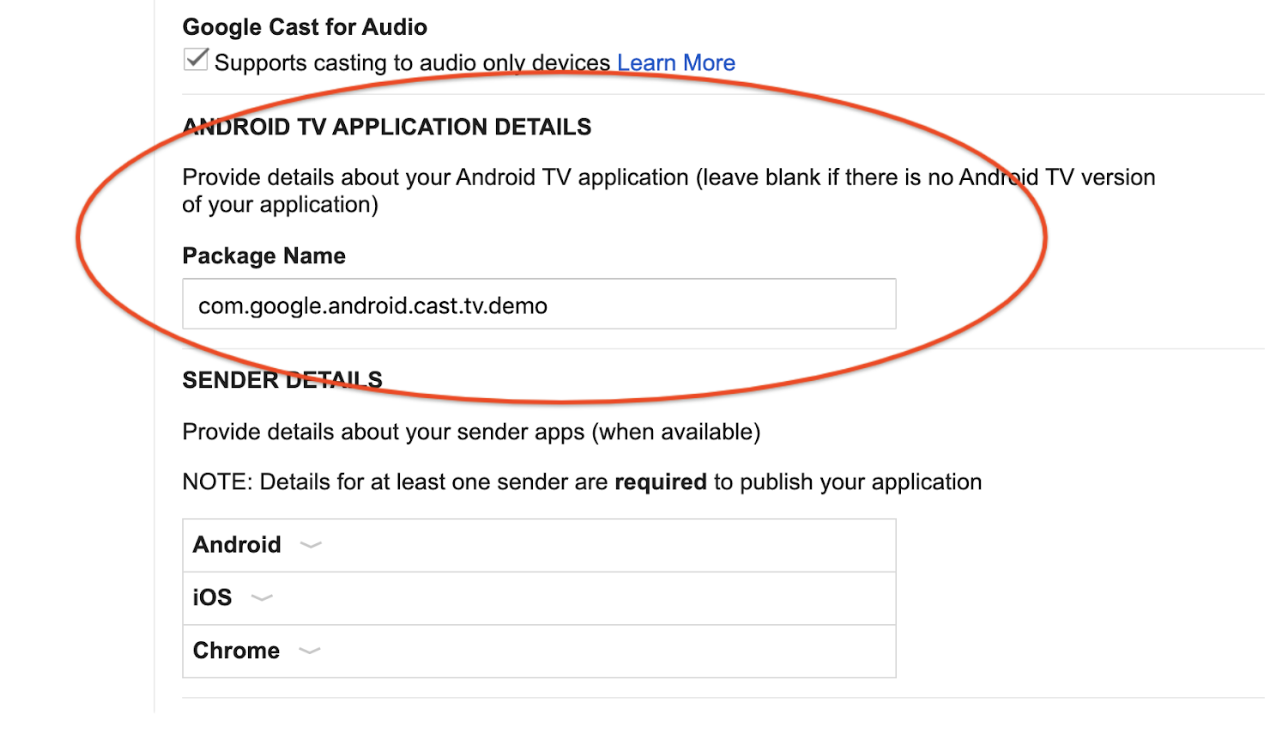Click the blue Learn More hyperlink
Image resolution: width=1268 pixels, height=734 pixels.
675,62
